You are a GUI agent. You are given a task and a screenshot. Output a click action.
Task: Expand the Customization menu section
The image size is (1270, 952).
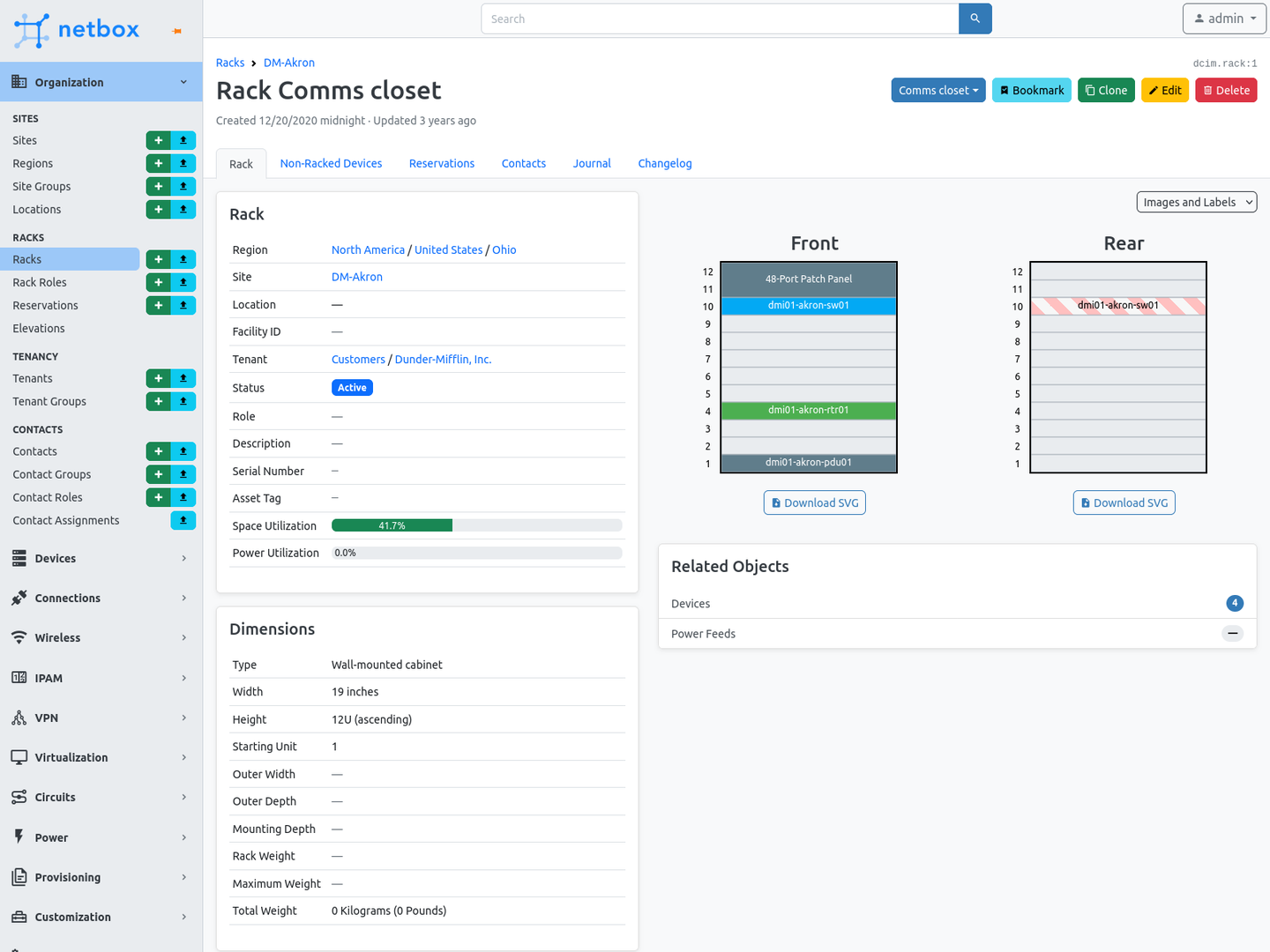[x=101, y=917]
